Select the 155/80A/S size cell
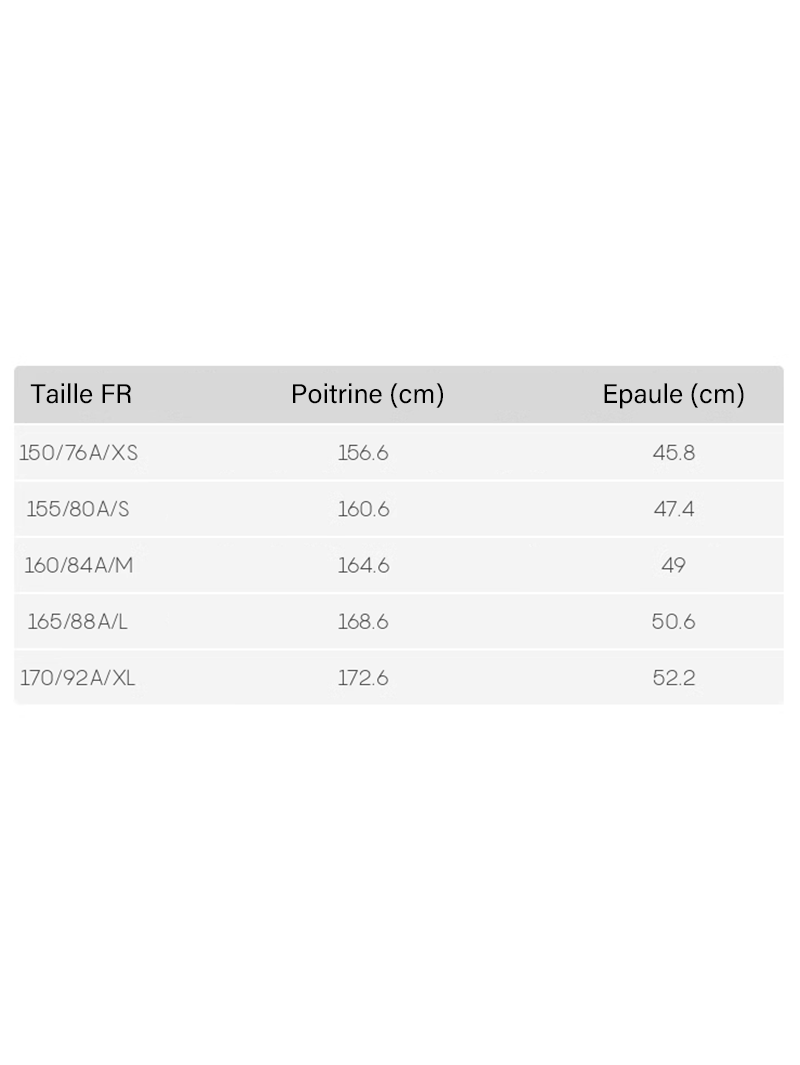The width and height of the screenshot is (800, 1065). [78, 509]
